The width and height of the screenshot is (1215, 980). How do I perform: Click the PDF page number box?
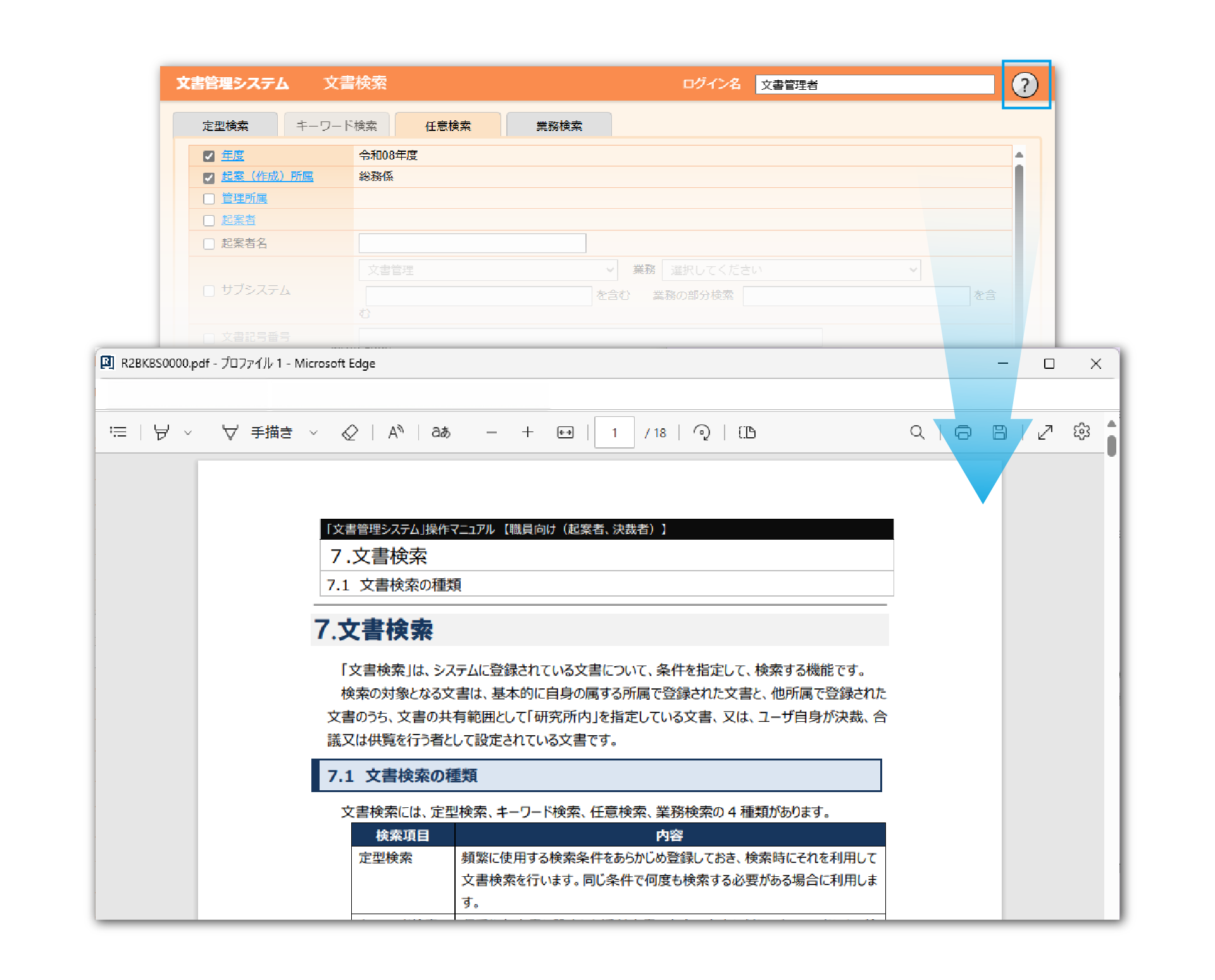click(614, 433)
